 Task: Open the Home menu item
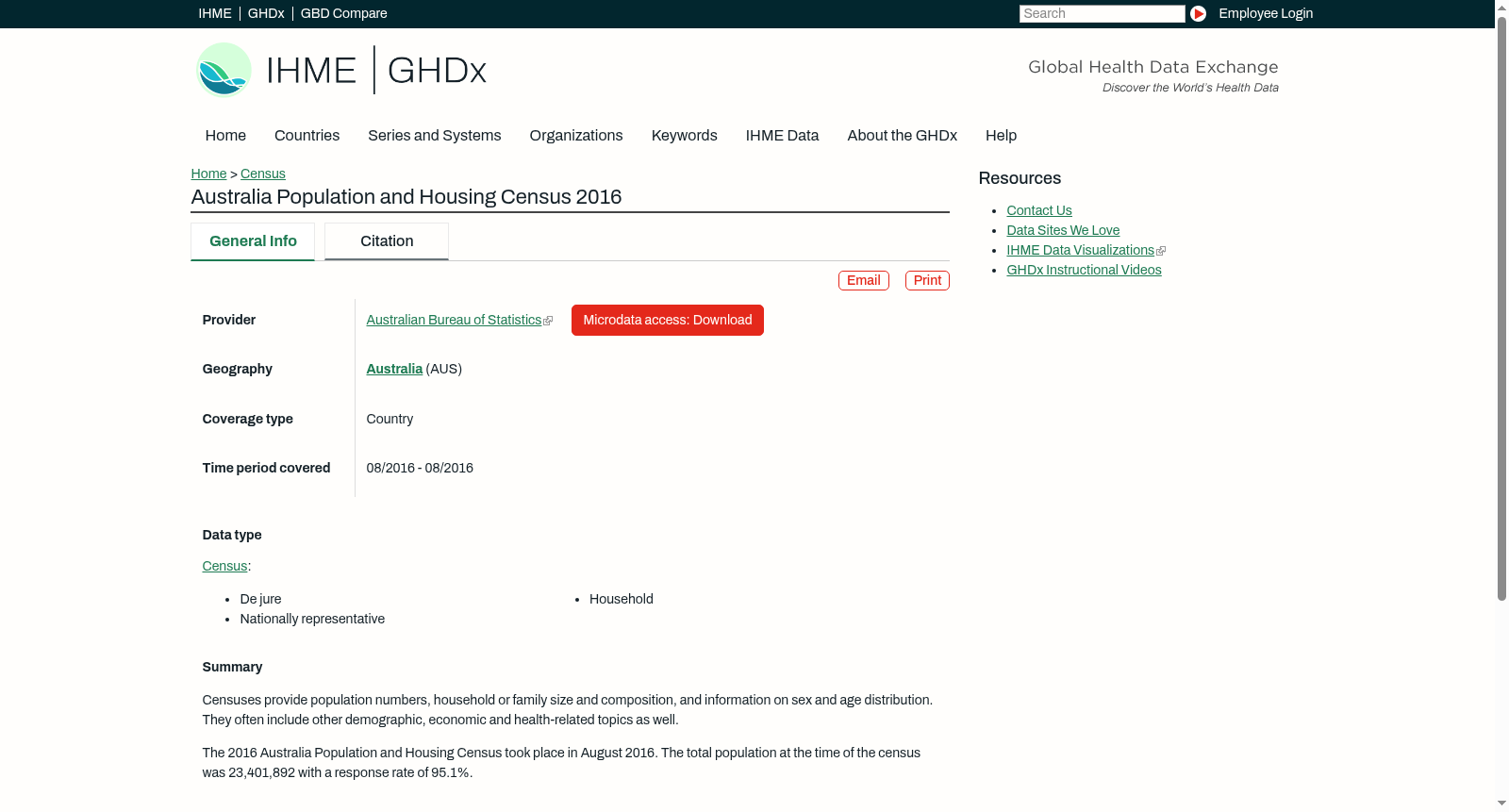point(225,135)
